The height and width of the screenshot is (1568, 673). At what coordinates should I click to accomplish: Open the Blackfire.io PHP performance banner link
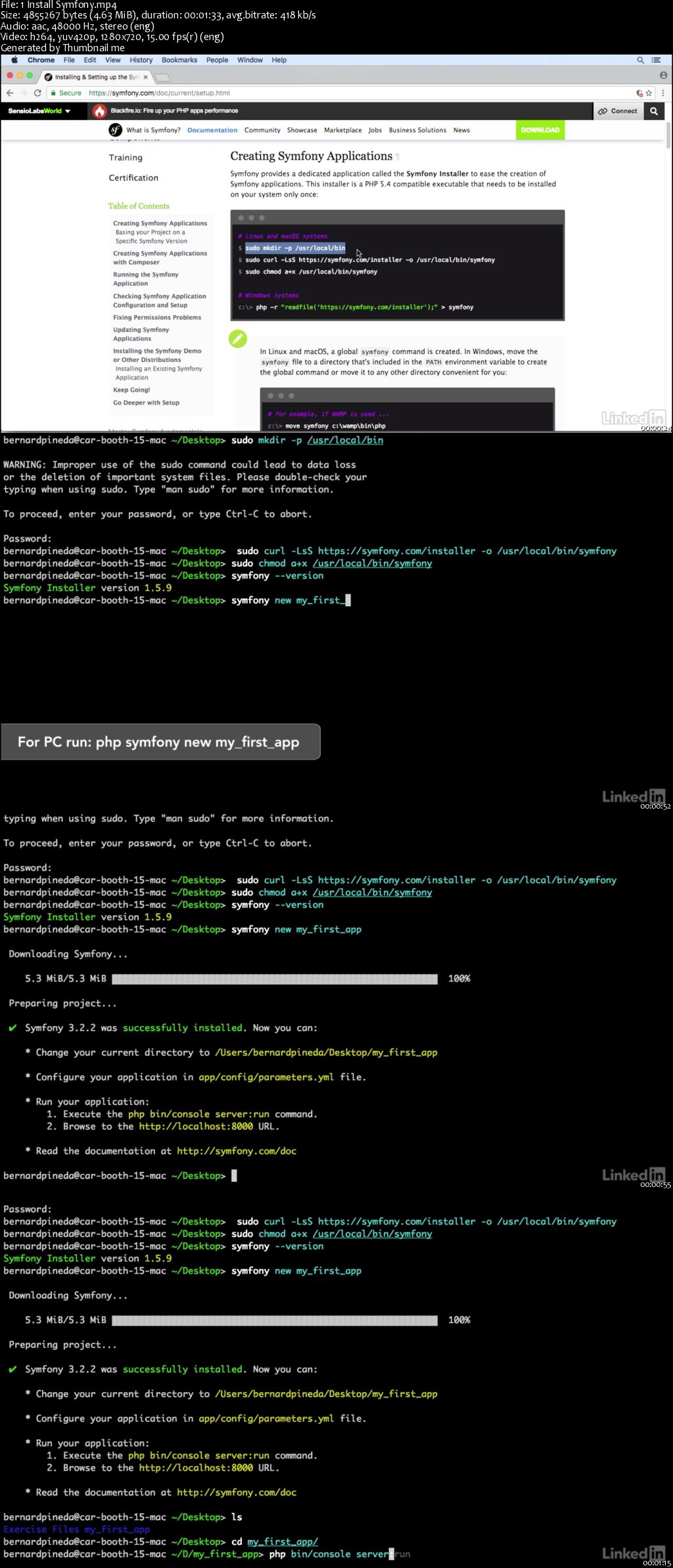click(174, 111)
